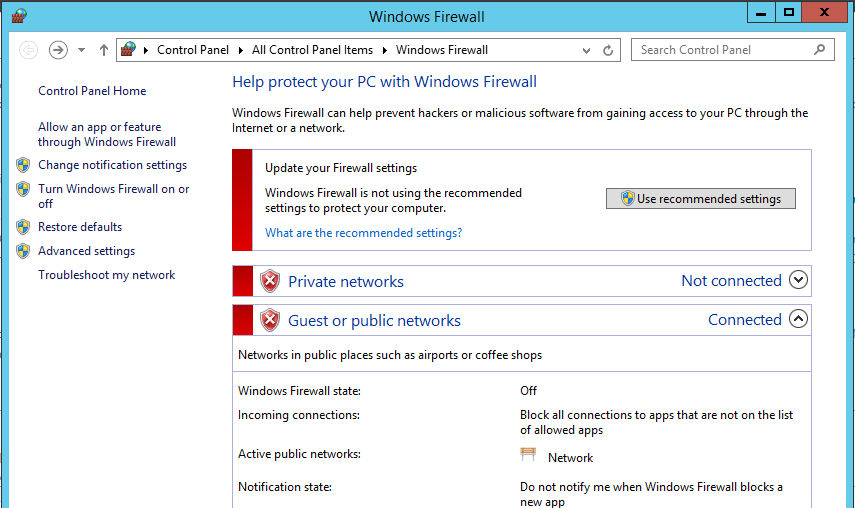This screenshot has height=508, width=855.
Task: Click Use recommended settings button
Action: tap(701, 198)
